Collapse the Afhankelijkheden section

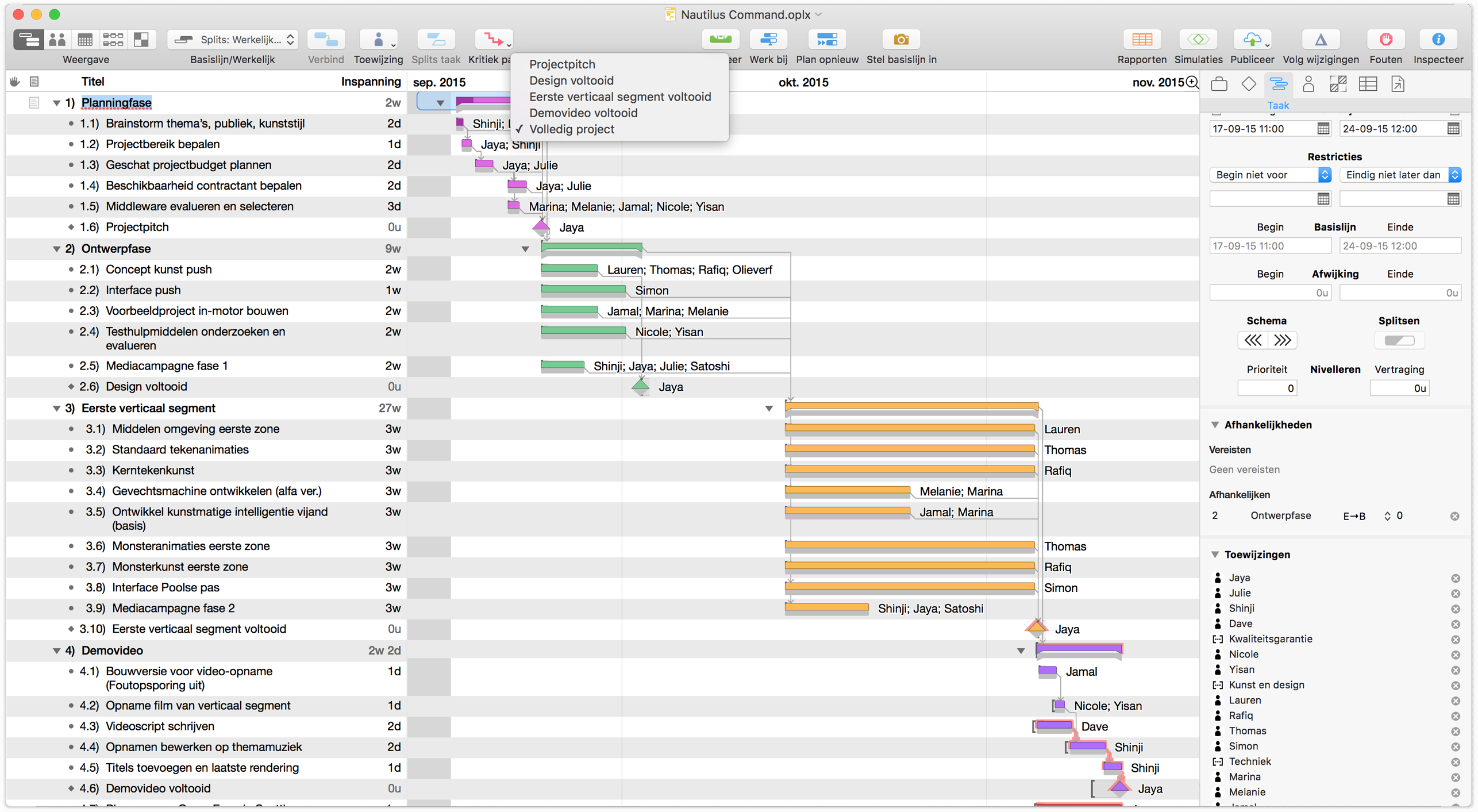1215,425
